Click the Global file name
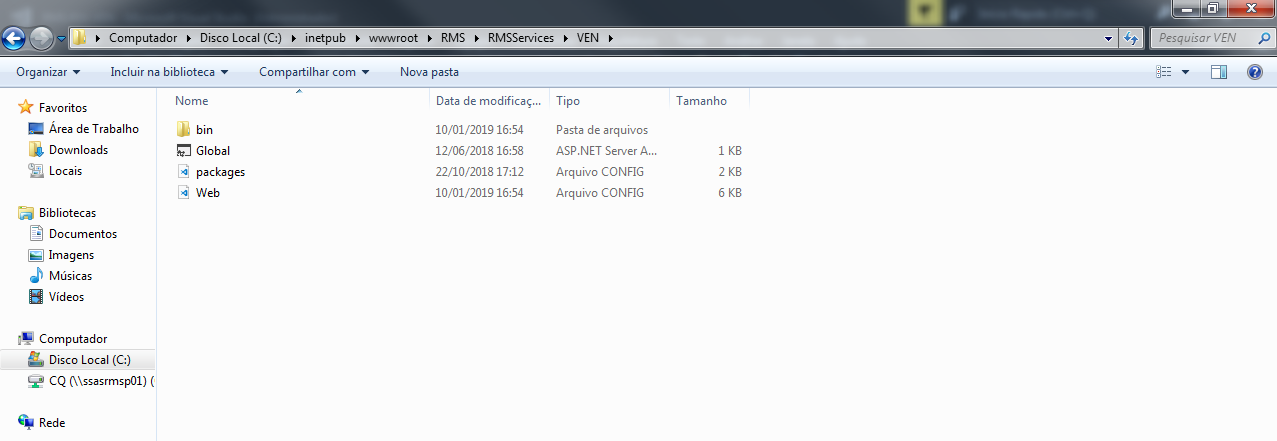Screen dimensions: 1277x441 (213, 151)
